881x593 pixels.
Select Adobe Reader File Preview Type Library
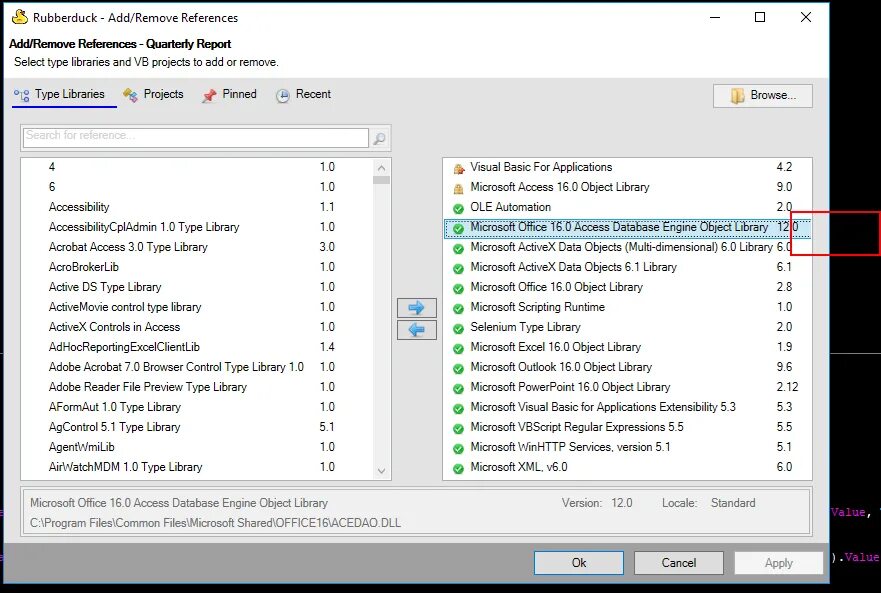pos(197,387)
